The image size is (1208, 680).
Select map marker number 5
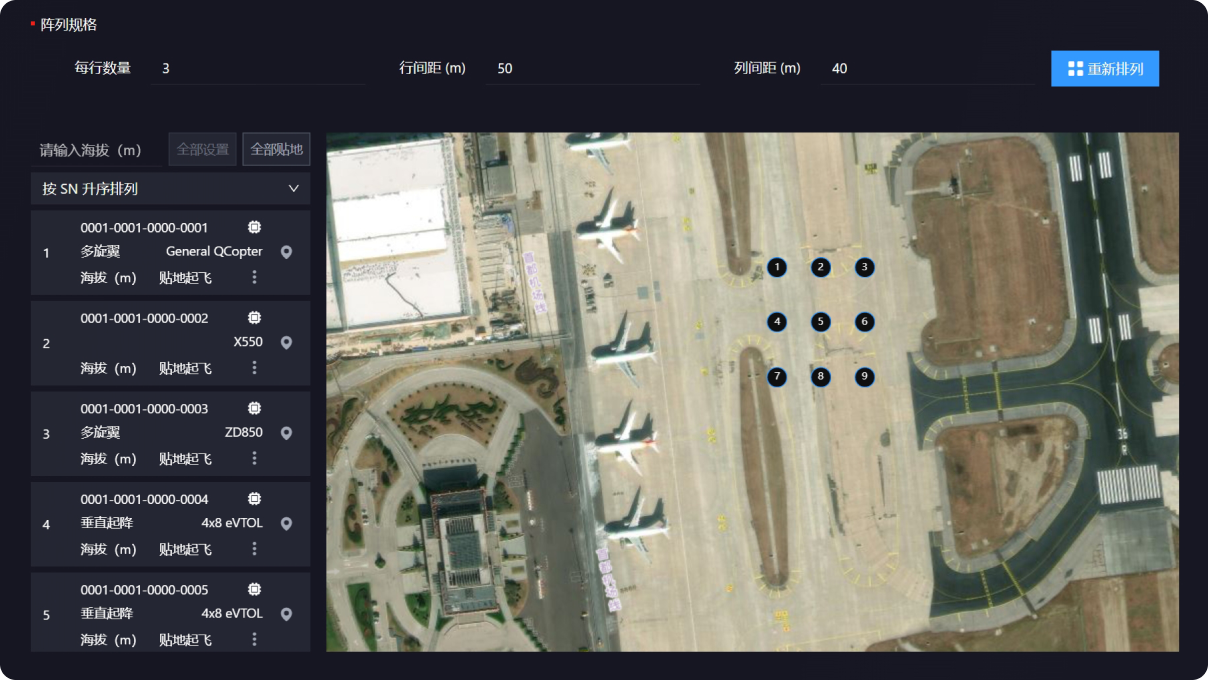(821, 321)
